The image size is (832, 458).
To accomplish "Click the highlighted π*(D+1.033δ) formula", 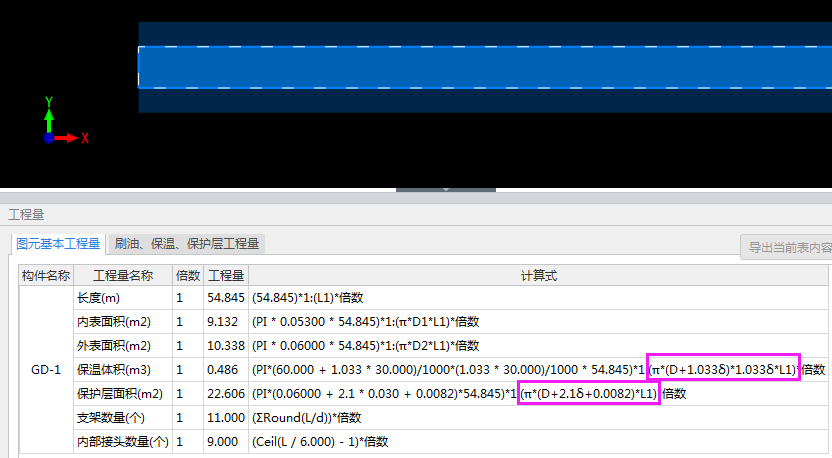I will [723, 369].
